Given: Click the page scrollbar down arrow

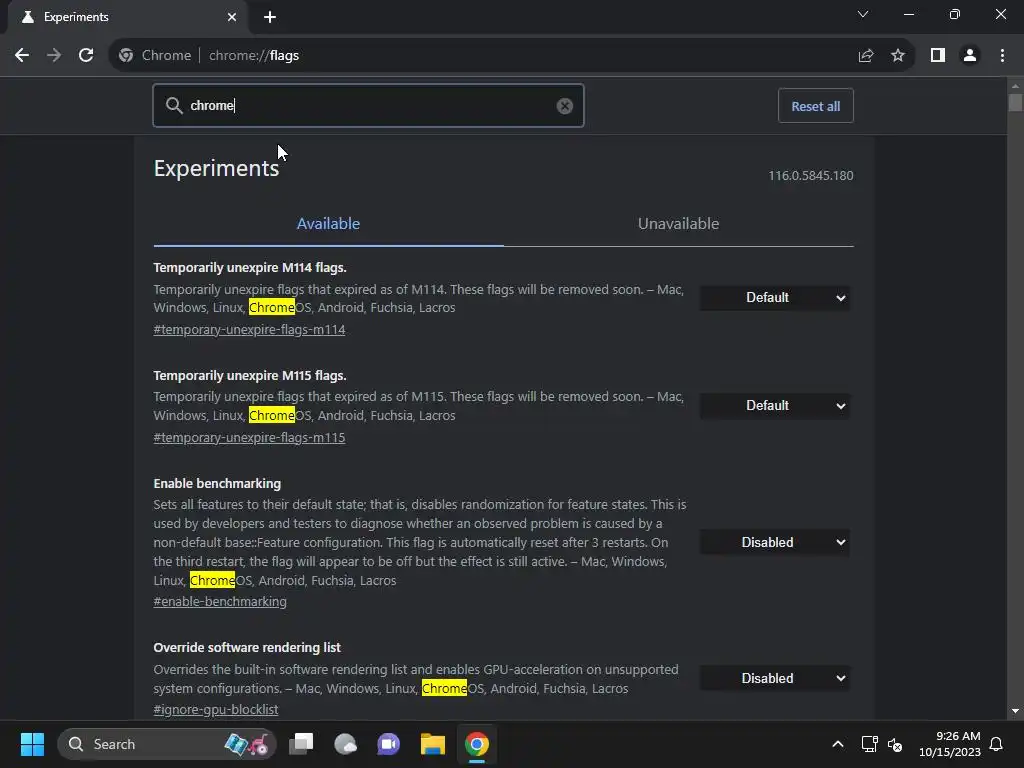Looking at the screenshot, I should point(1015,711).
